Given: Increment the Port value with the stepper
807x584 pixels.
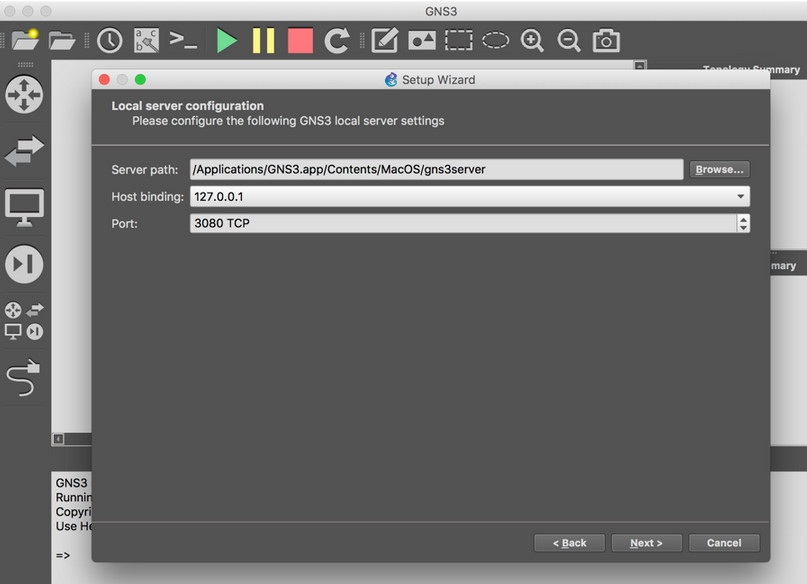Looking at the screenshot, I should tap(744, 219).
